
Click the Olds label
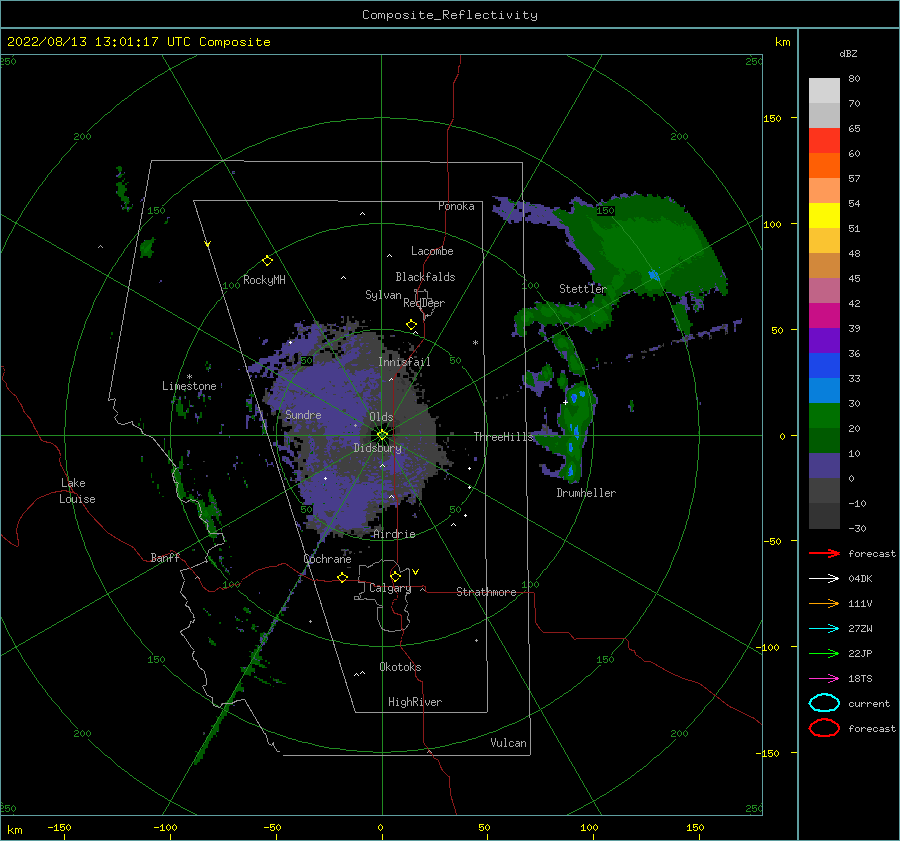coord(381,417)
